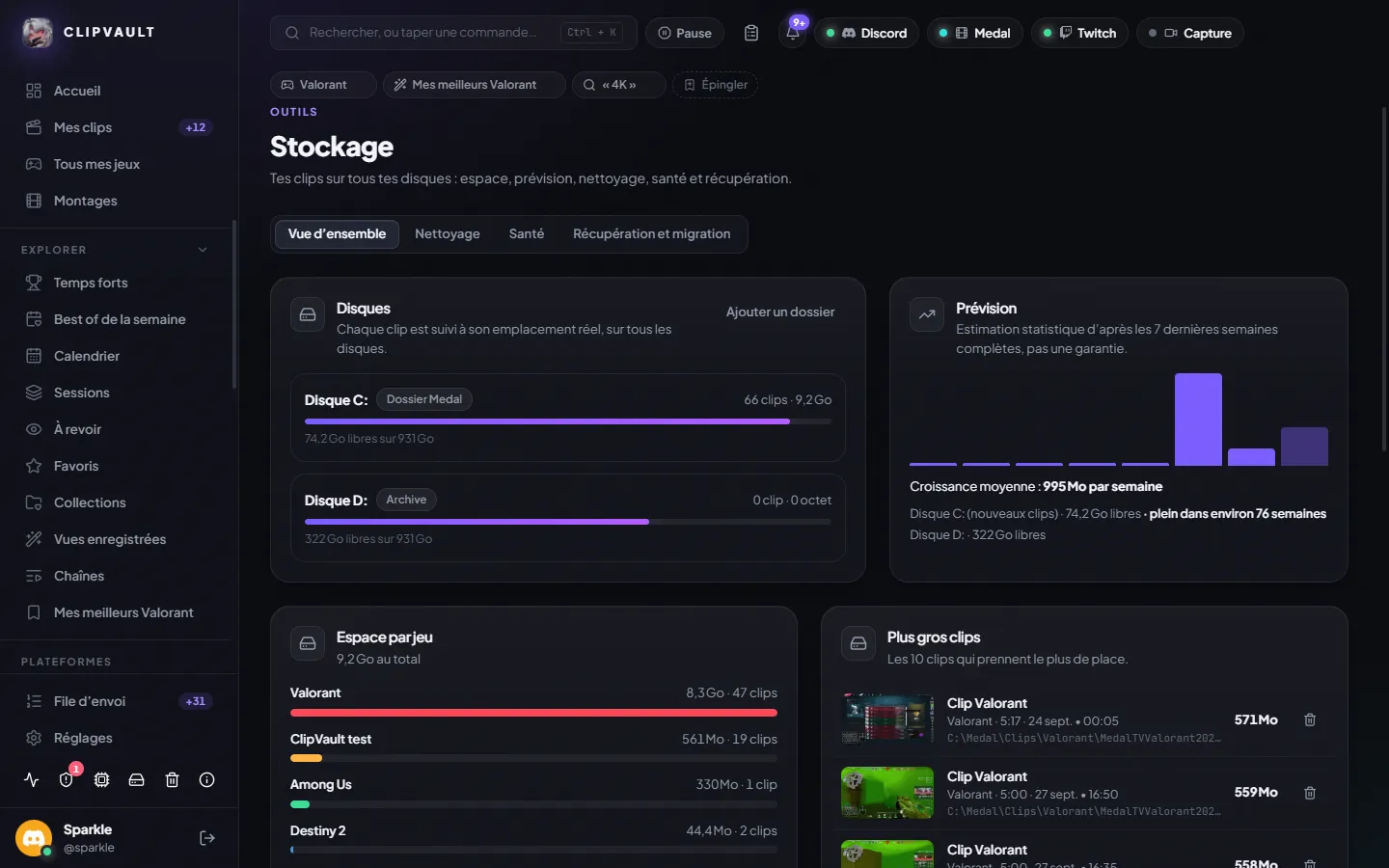Click the red Valorant storage bar
1389x868 pixels.
pos(533,713)
